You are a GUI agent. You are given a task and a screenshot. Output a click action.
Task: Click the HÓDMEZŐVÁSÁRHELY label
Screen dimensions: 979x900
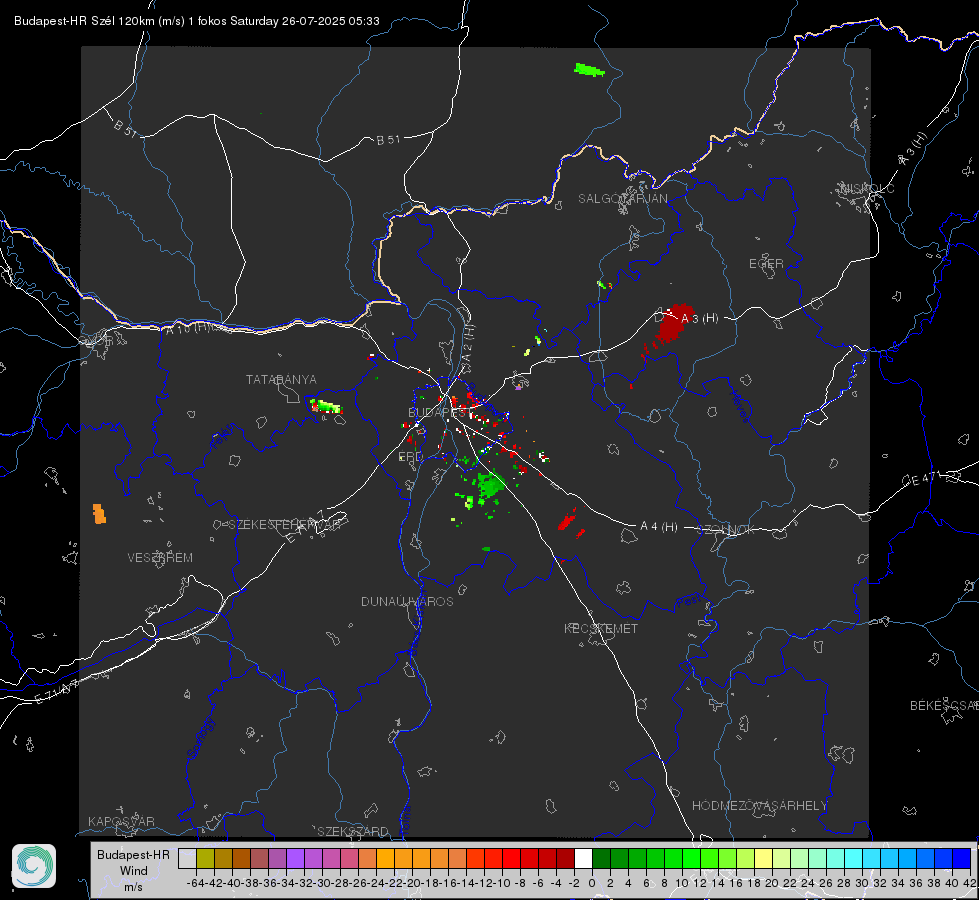759,806
